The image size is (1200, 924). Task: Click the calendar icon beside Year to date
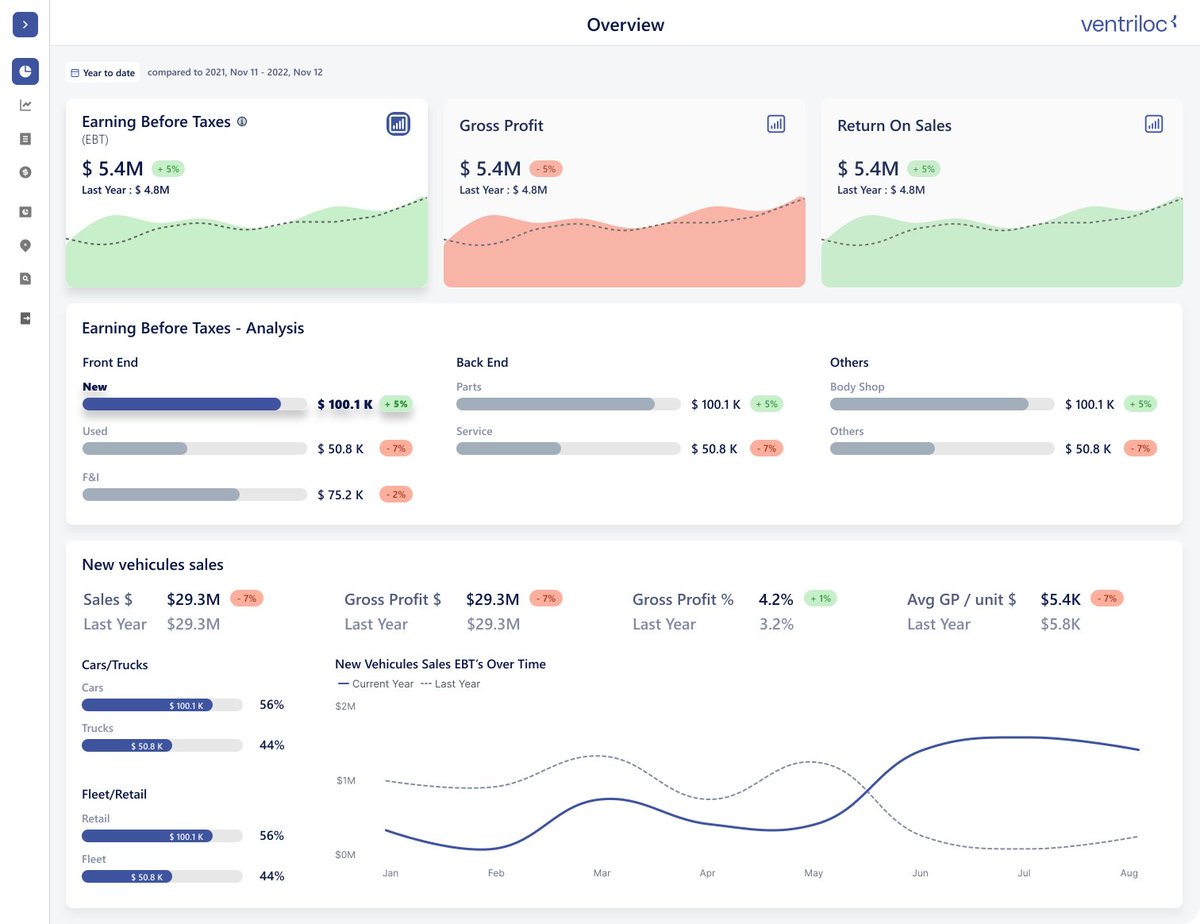(x=75, y=73)
